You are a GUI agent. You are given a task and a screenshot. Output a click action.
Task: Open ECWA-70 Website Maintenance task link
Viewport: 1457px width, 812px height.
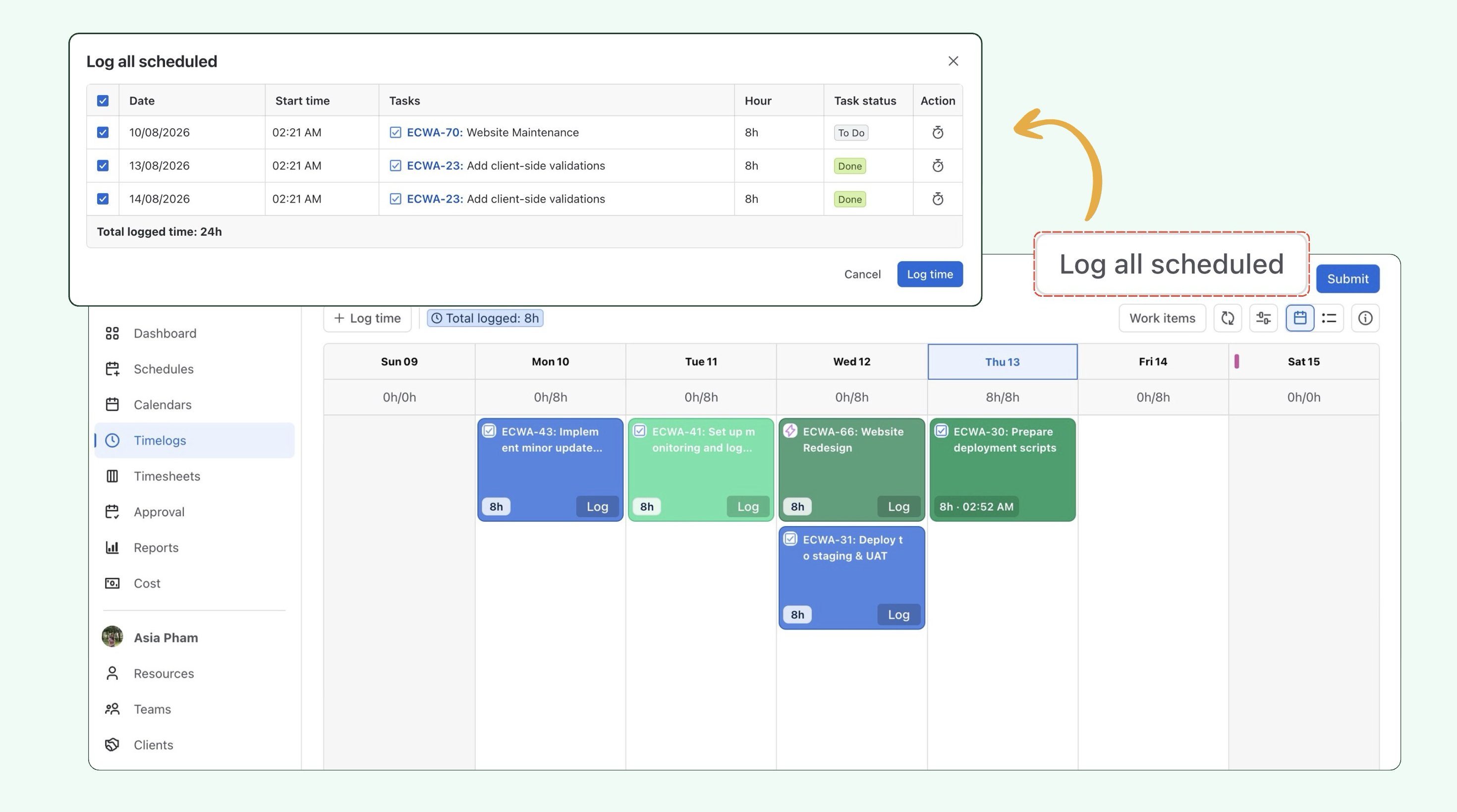435,132
